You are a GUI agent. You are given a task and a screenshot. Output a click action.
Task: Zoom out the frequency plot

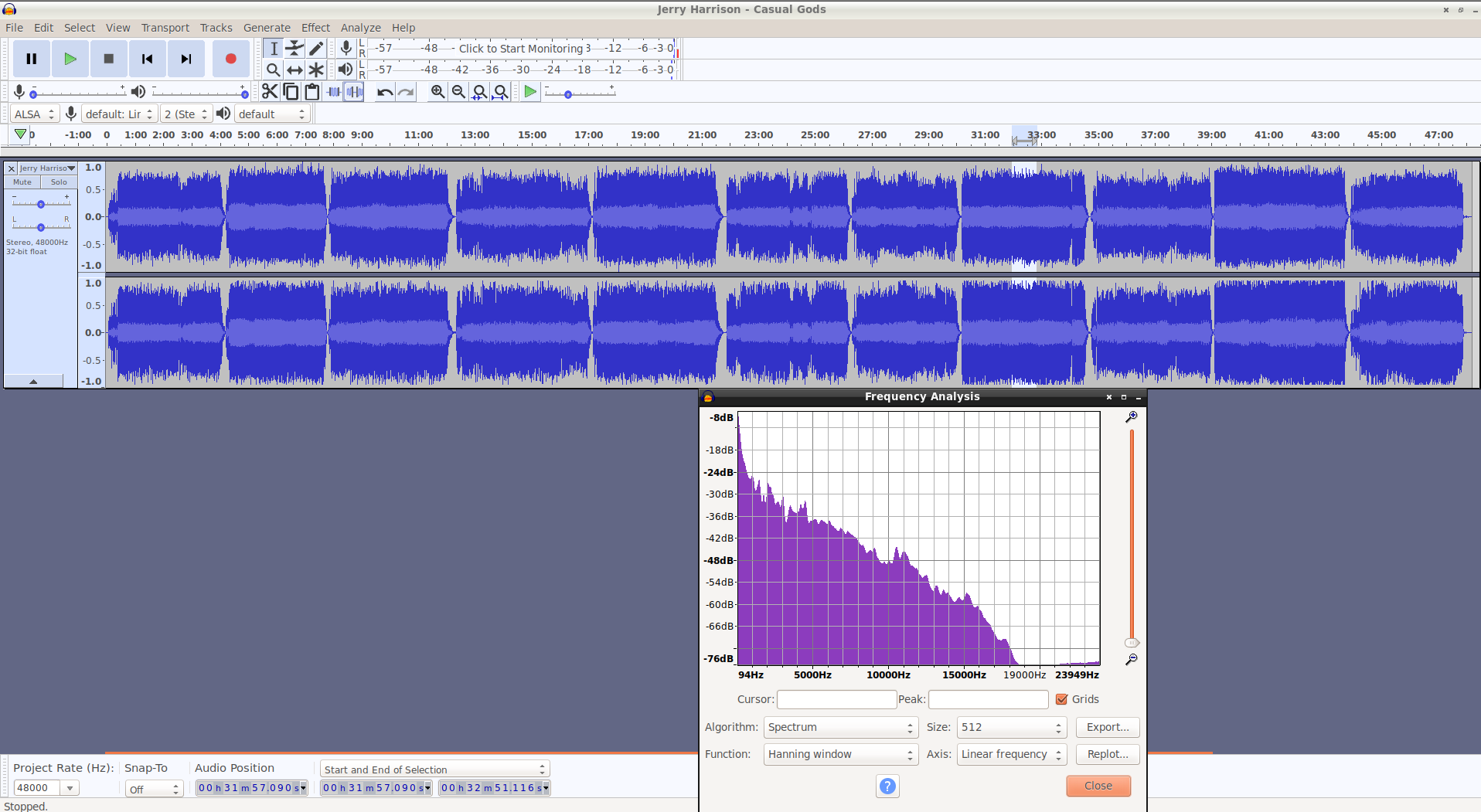click(1132, 660)
